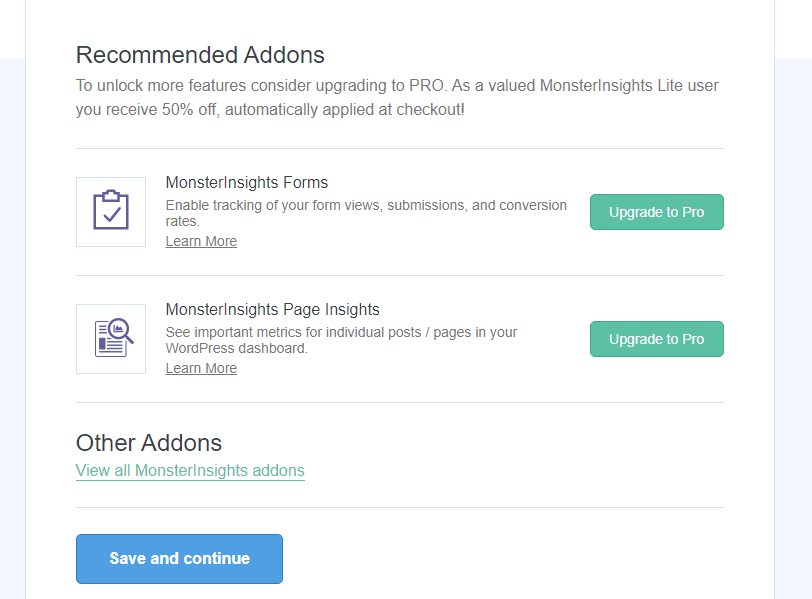
Task: Select the MonsterInsights Forms addon title
Action: click(246, 182)
